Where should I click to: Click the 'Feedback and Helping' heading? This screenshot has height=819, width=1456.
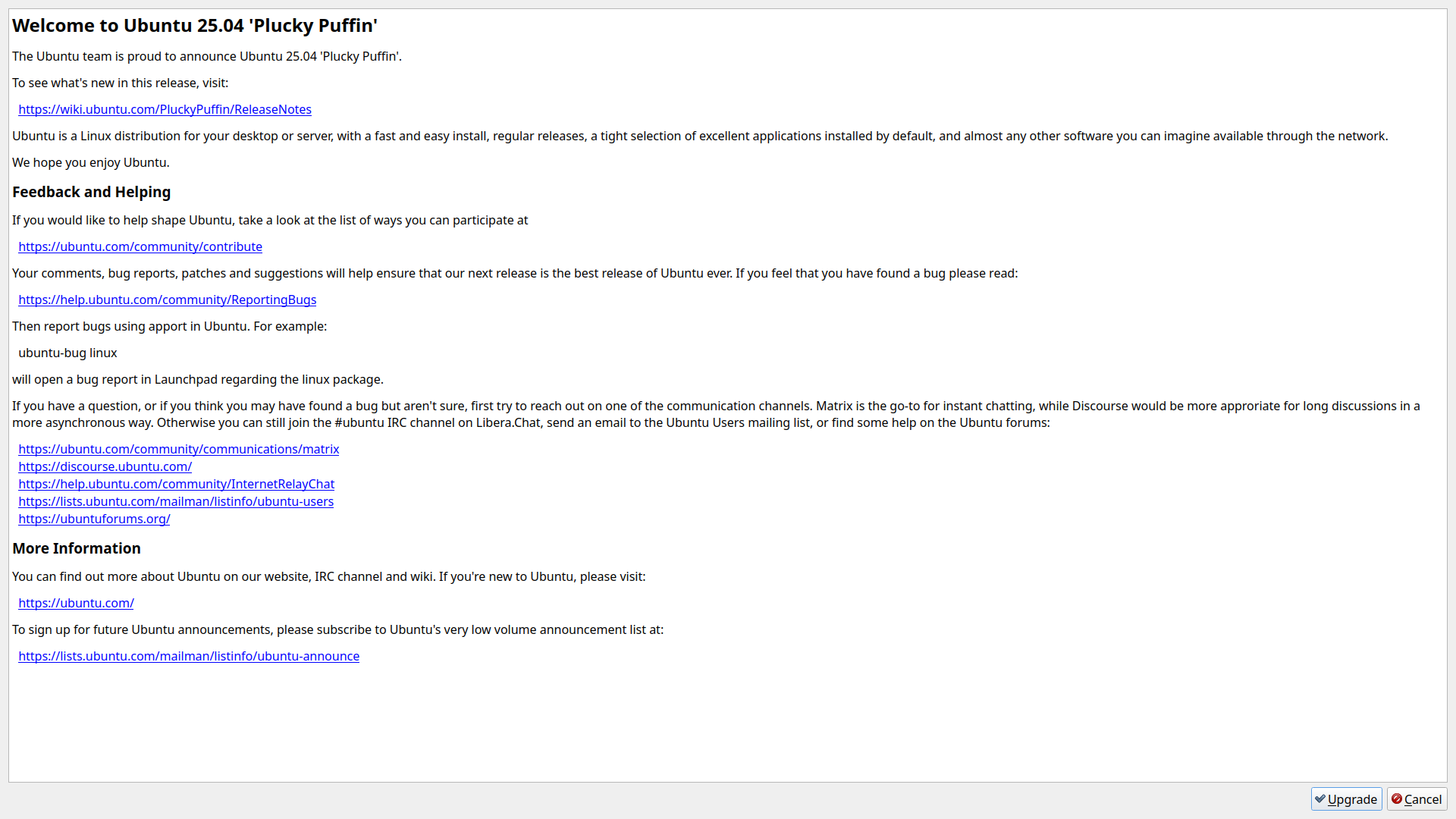pos(91,192)
